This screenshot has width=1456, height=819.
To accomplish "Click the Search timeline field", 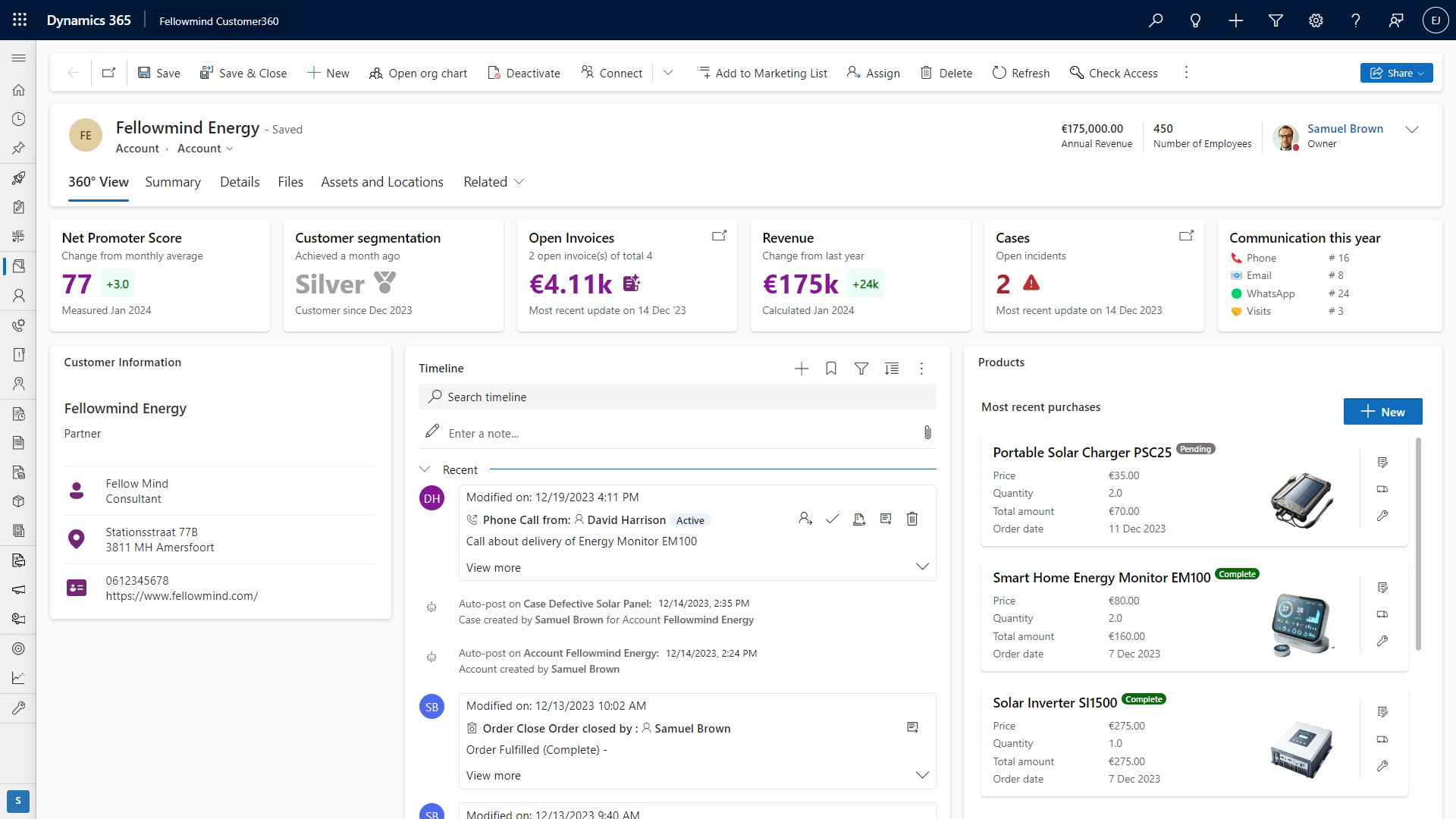I will point(676,397).
